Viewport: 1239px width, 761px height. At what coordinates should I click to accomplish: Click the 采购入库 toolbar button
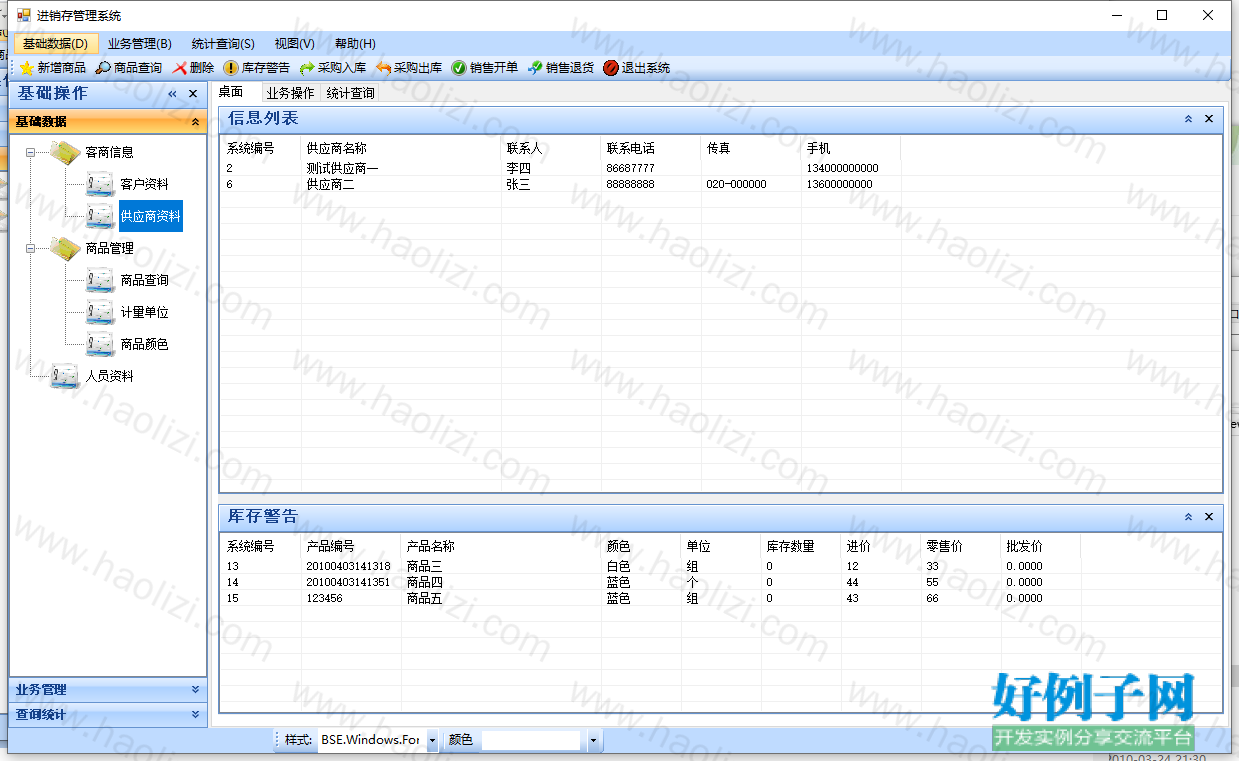[x=333, y=68]
